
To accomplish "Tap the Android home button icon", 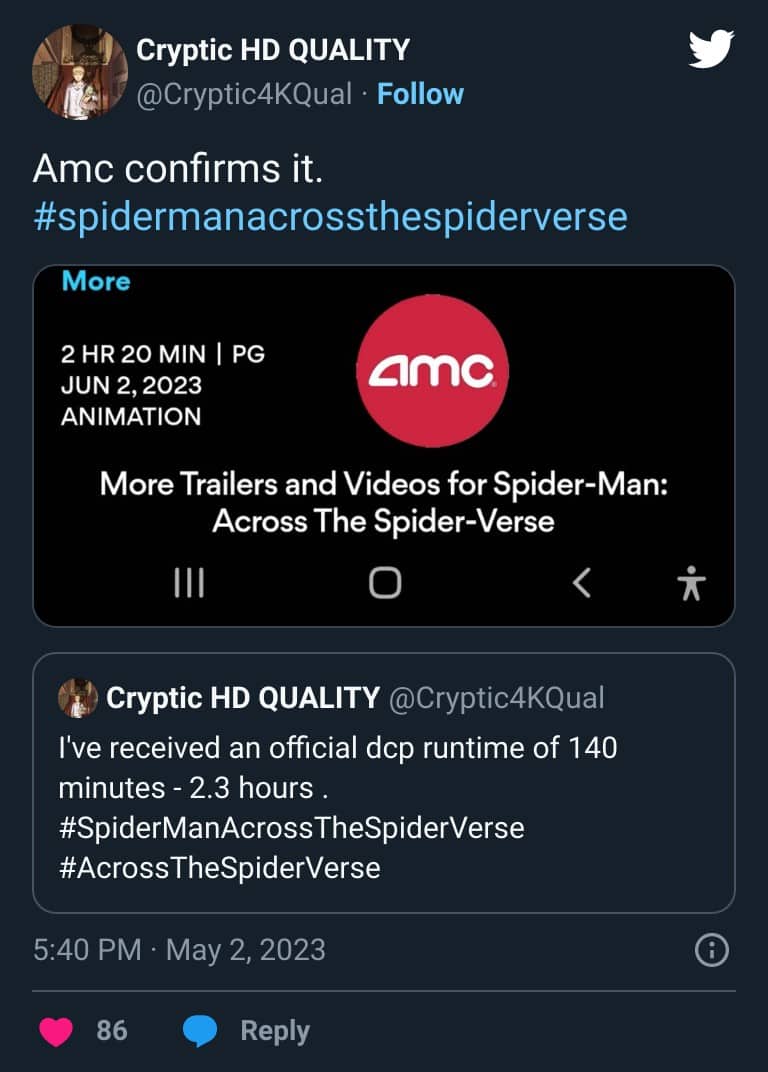I will pyautogui.click(x=385, y=583).
